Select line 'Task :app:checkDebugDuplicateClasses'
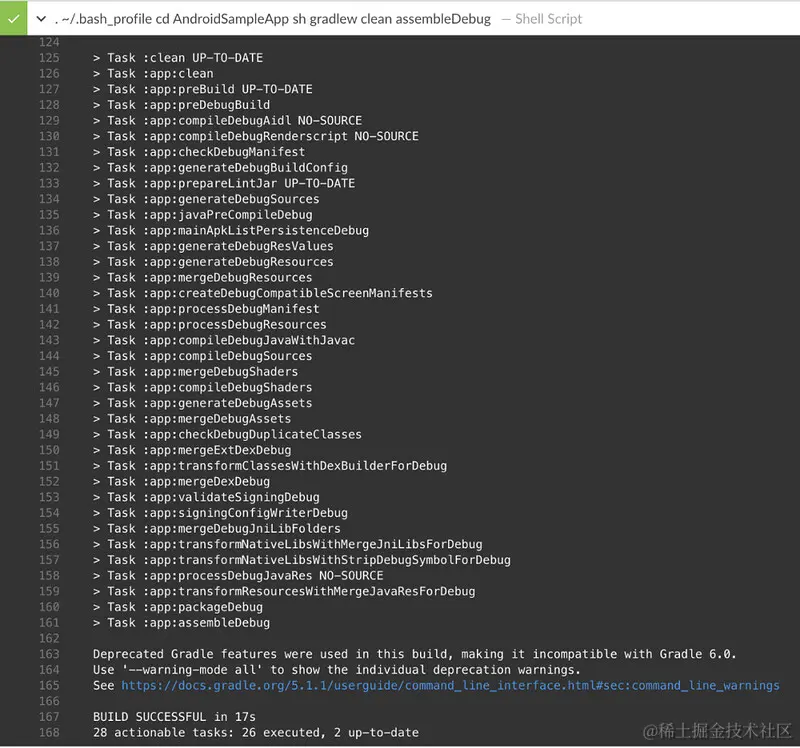Screen dimensions: 800x748 [227, 434]
